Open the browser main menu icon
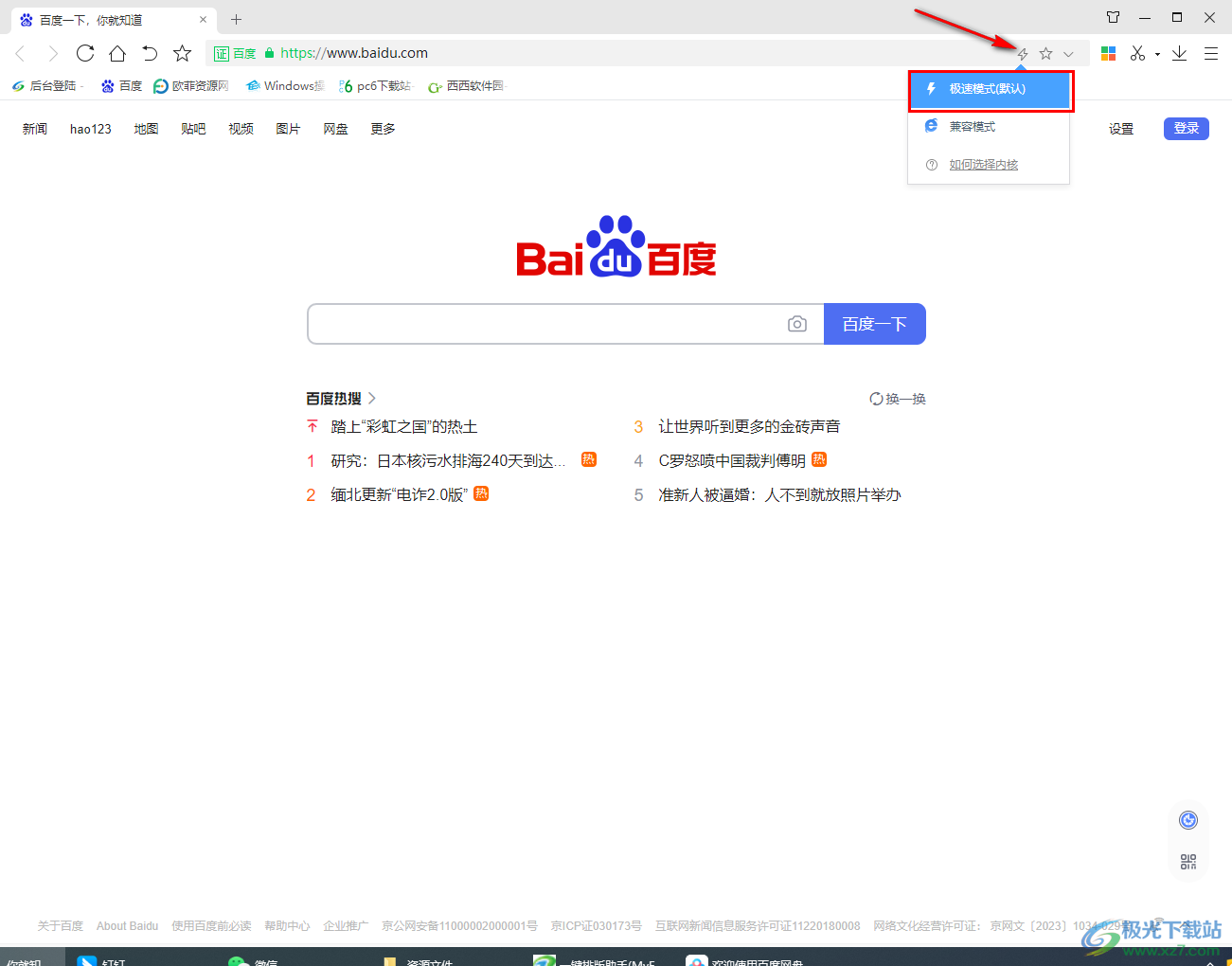 click(x=1211, y=54)
